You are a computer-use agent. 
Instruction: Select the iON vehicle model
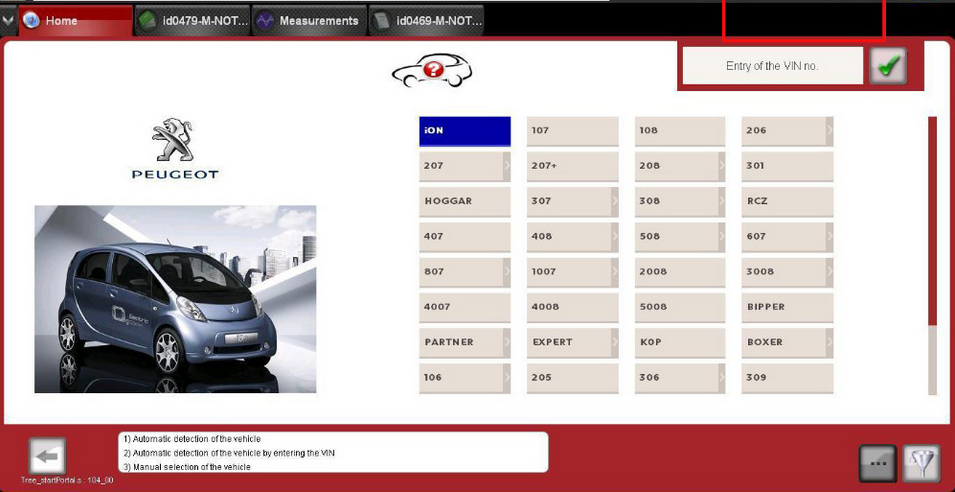click(465, 131)
